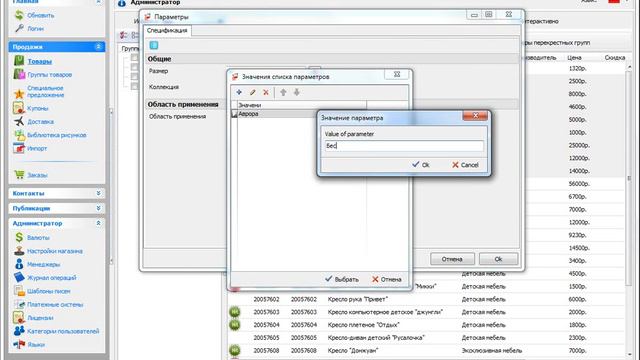Click the Библиотека рисунков icon
Screen dimensions: 640x360
[19, 135]
